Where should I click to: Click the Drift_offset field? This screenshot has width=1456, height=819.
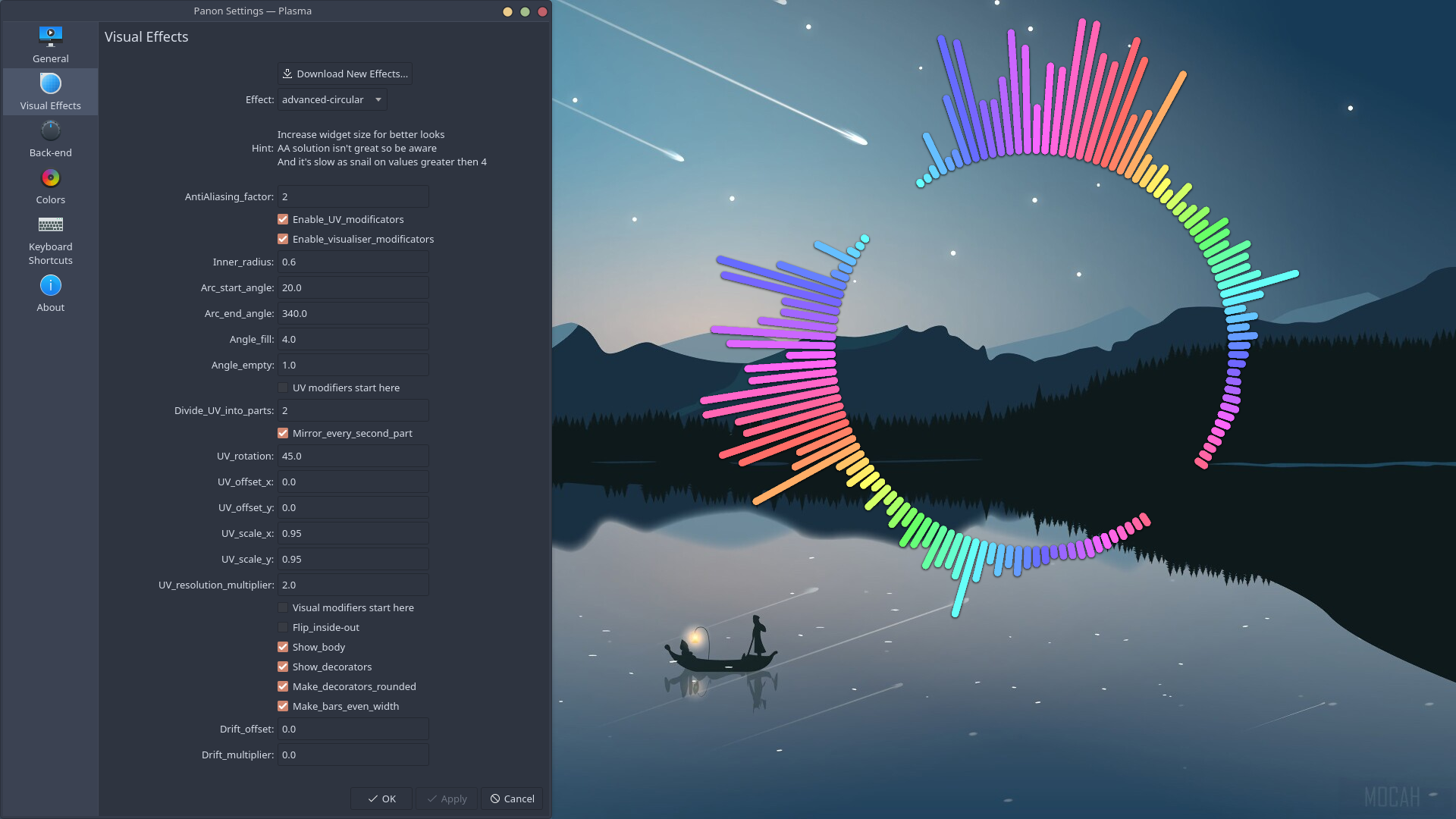point(353,729)
